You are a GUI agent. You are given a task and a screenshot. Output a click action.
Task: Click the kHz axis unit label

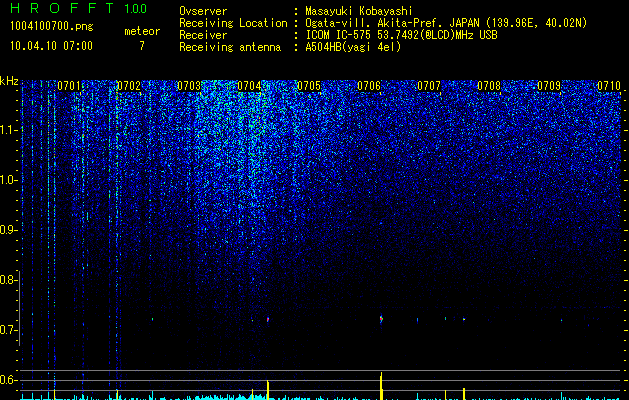[9, 81]
